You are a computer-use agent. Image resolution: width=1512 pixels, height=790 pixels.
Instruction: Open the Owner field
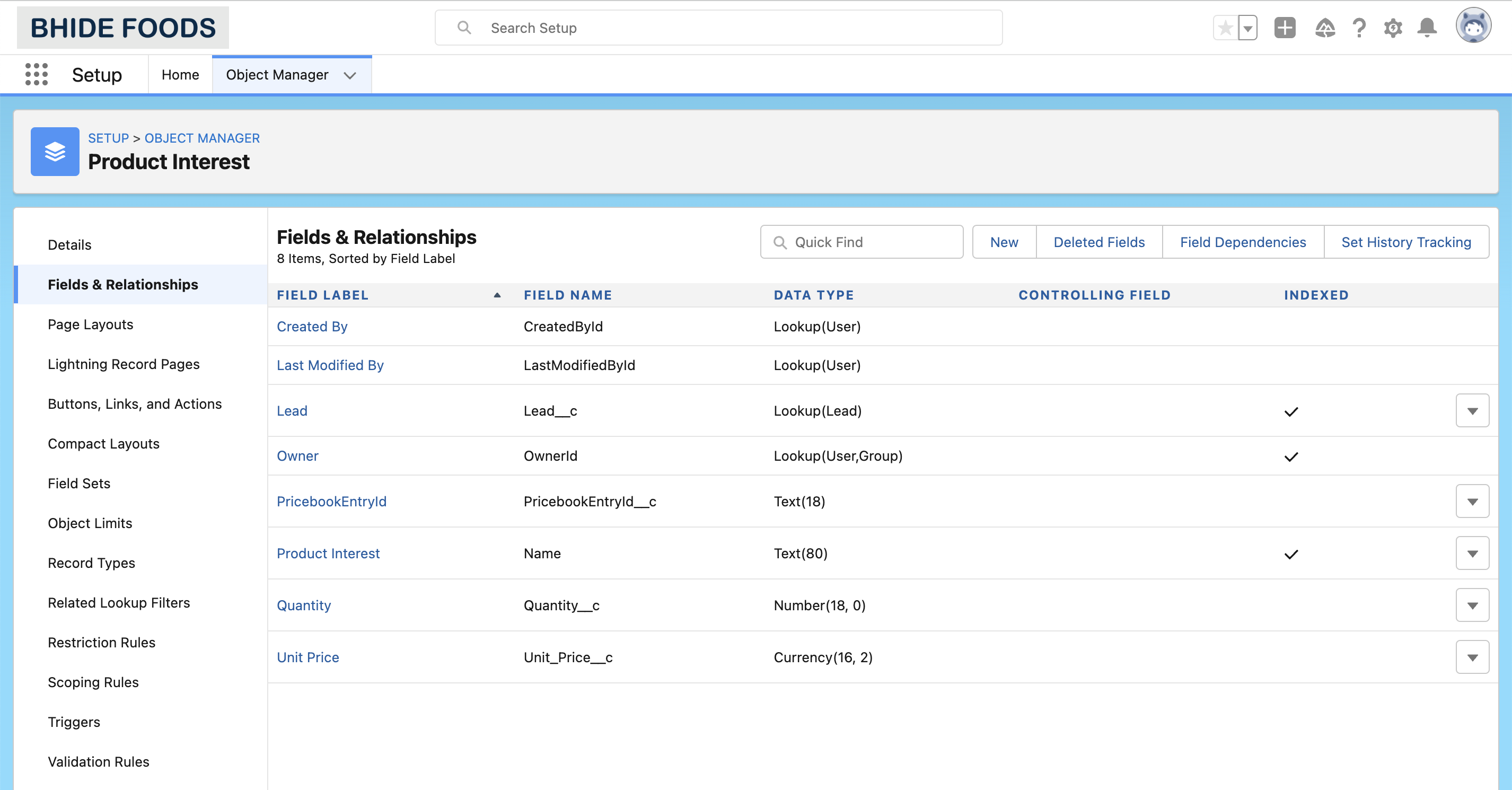297,456
